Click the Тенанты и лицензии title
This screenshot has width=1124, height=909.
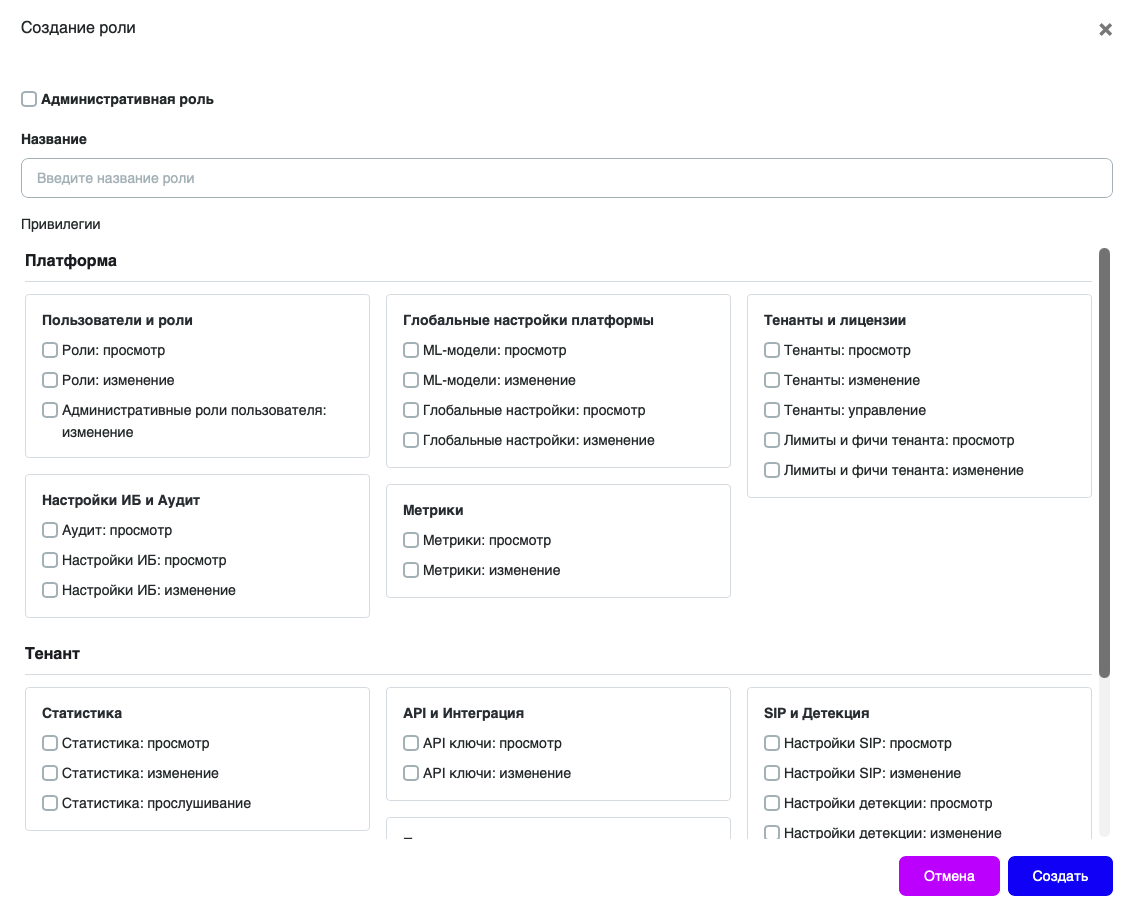[x=834, y=320]
